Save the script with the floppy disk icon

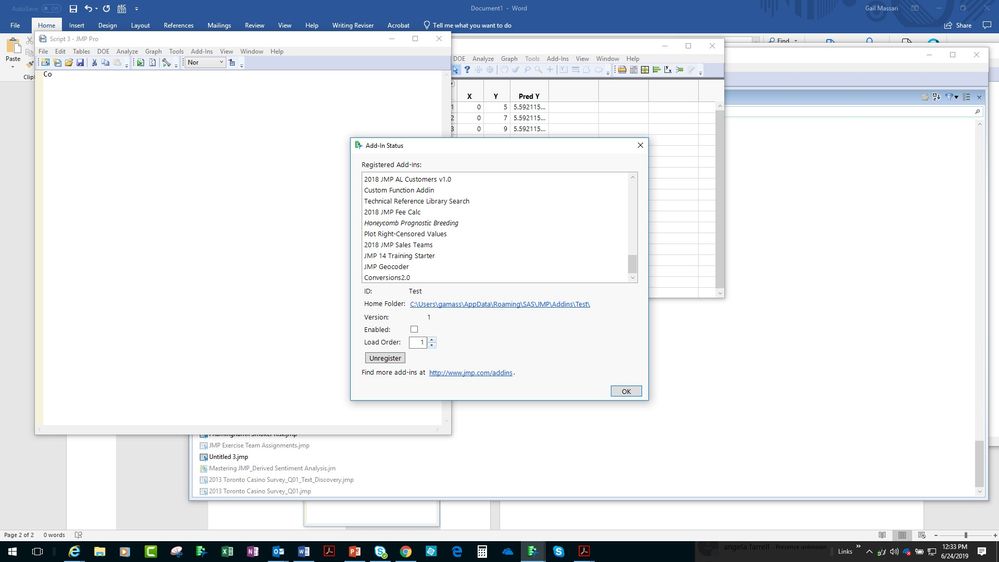(80, 62)
